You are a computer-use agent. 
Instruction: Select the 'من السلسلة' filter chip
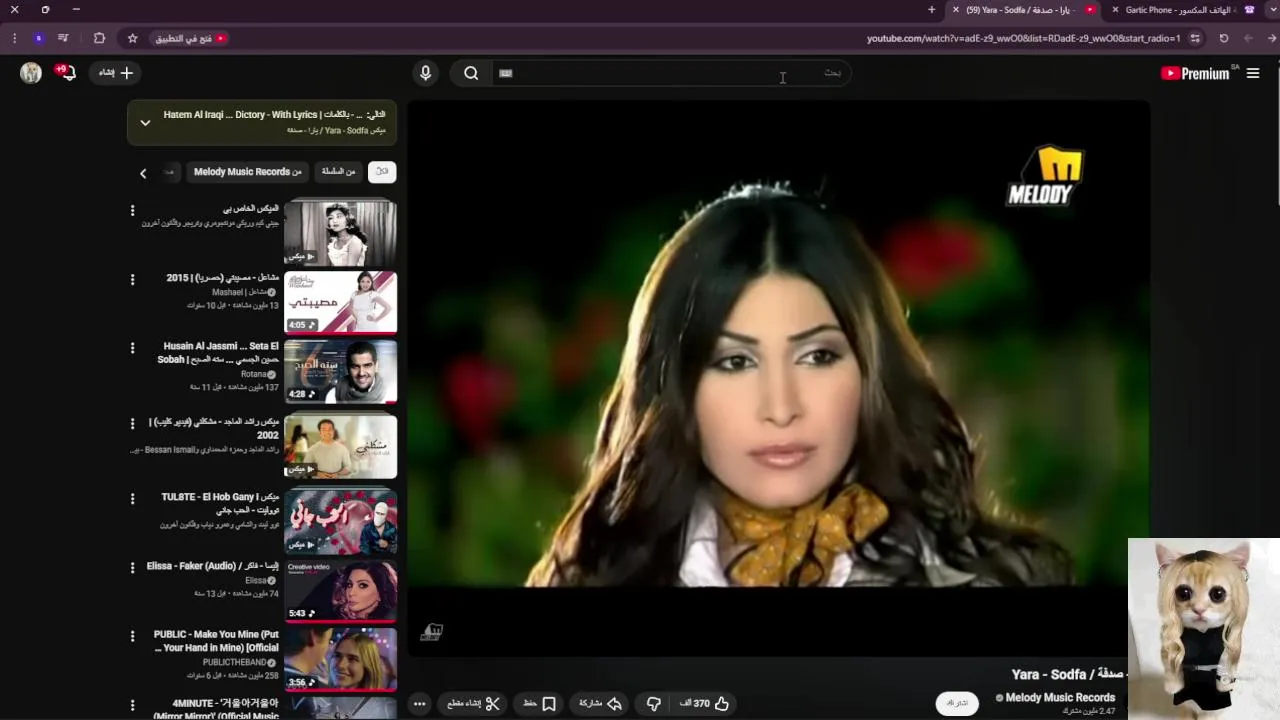click(x=338, y=172)
